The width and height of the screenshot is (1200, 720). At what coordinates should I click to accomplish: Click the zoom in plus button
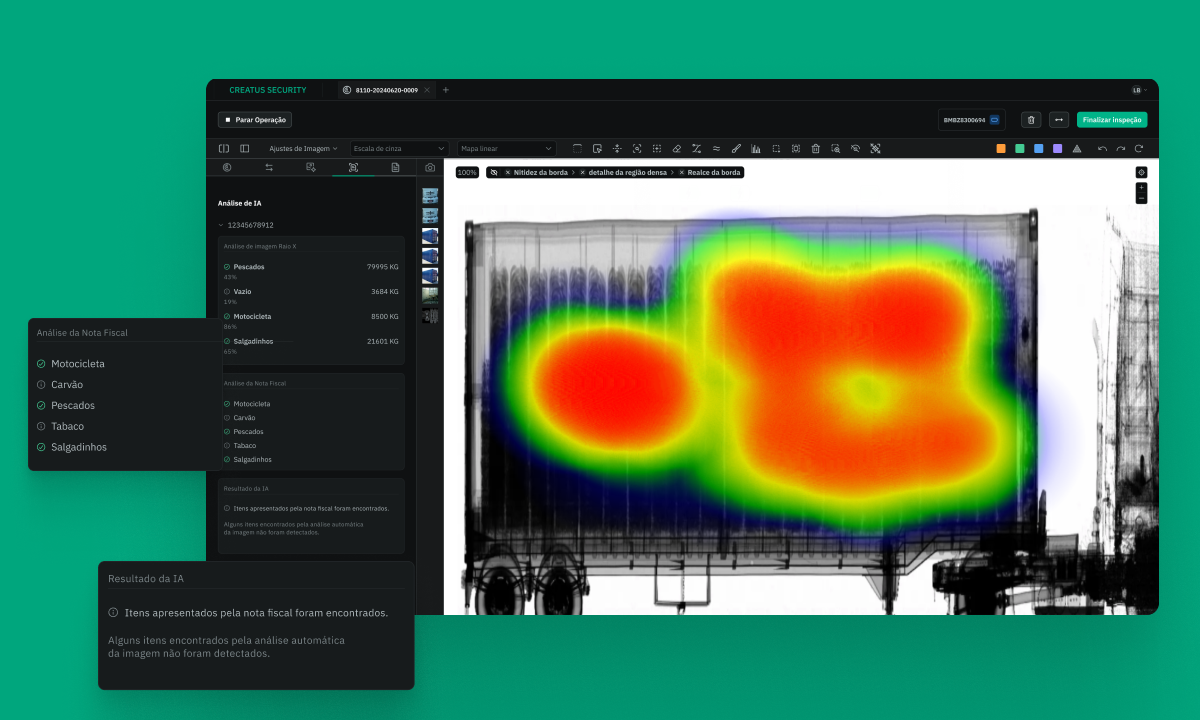[x=1141, y=187]
